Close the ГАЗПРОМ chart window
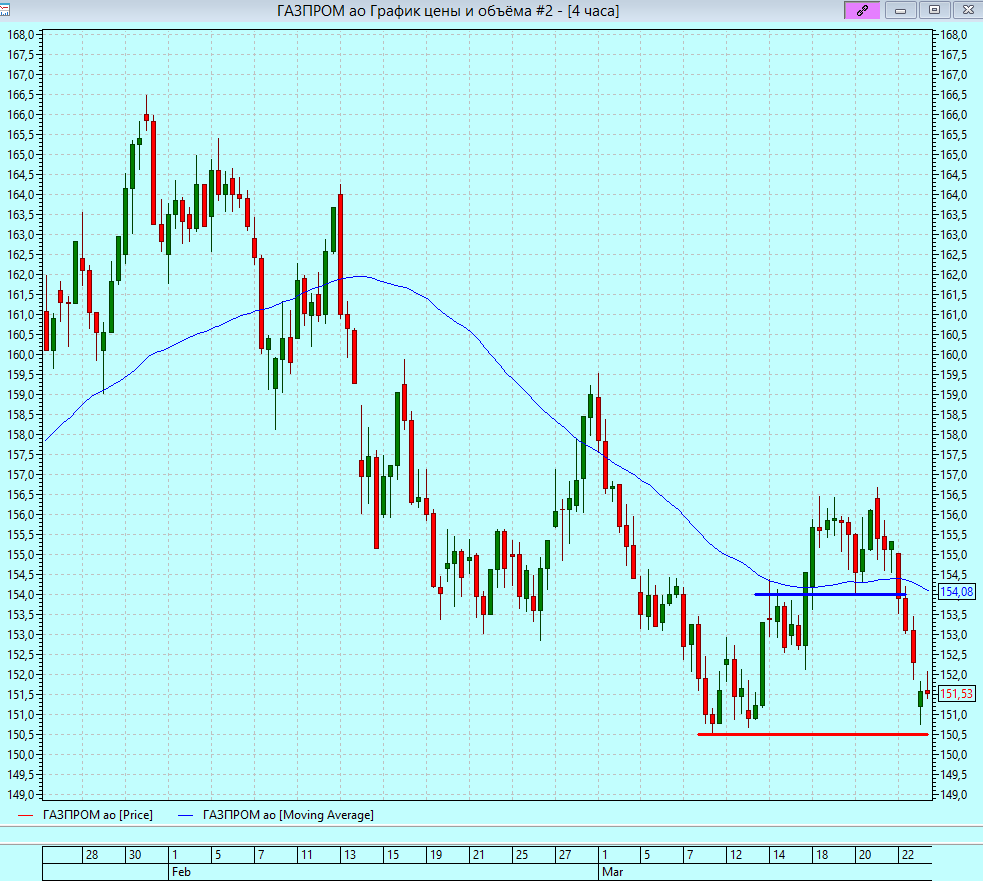983x881 pixels. 967,10
